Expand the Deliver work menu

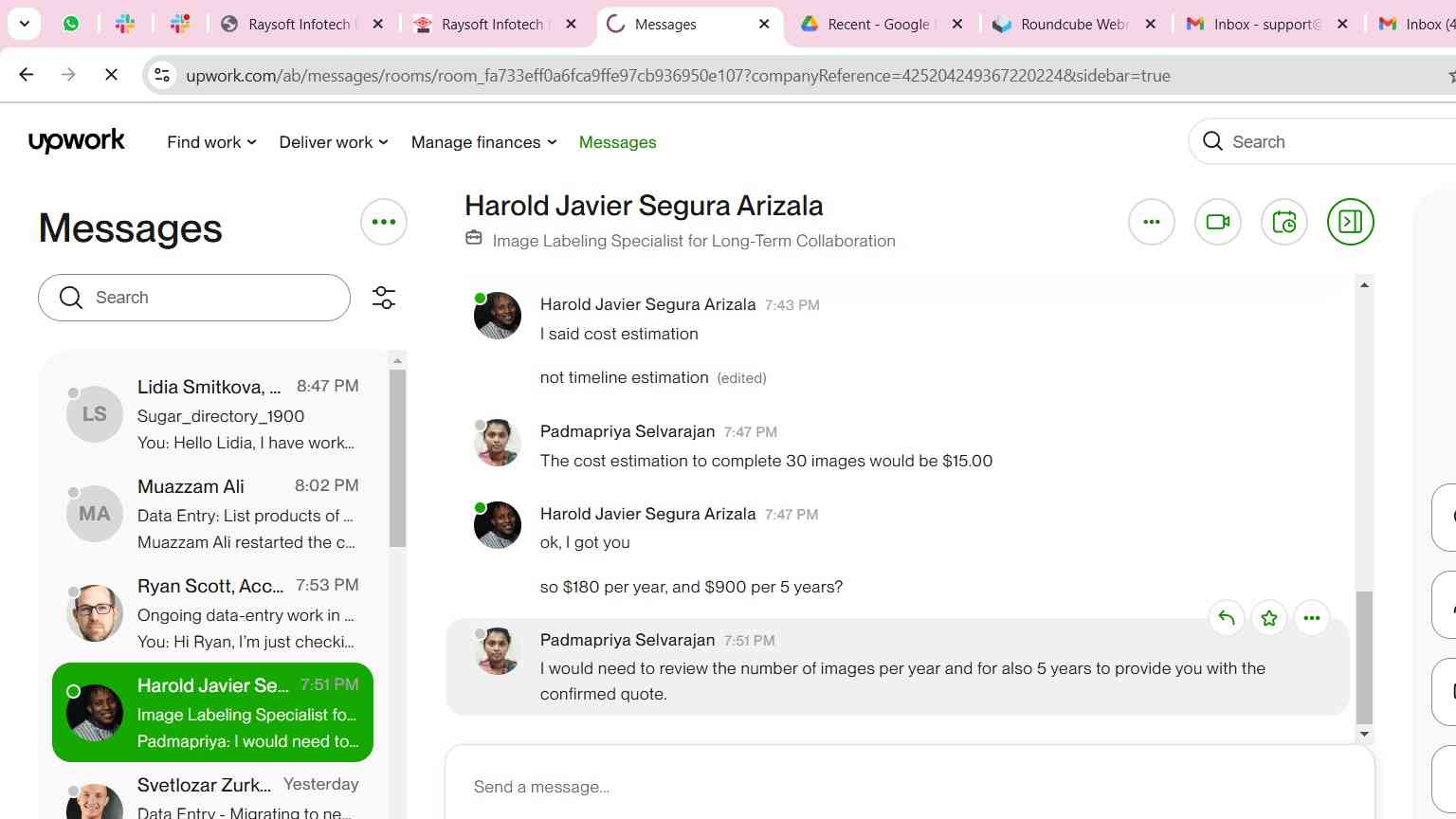click(x=334, y=142)
